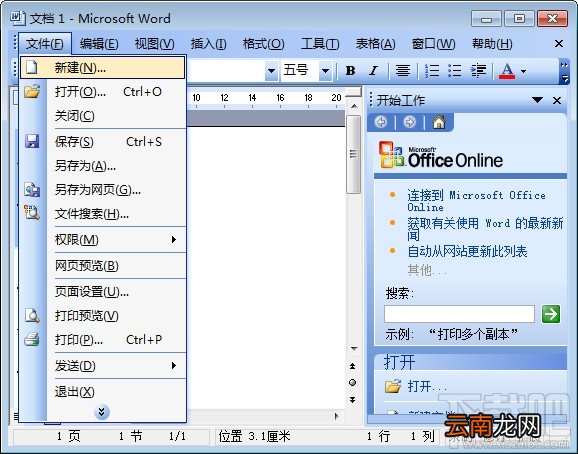Select 另存为网页(G)... menu item

[x=102, y=190]
